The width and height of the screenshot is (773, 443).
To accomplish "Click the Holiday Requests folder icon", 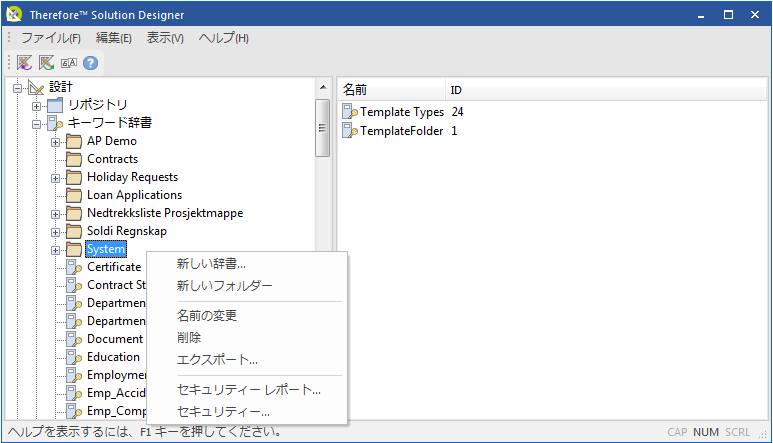I will pyautogui.click(x=74, y=177).
